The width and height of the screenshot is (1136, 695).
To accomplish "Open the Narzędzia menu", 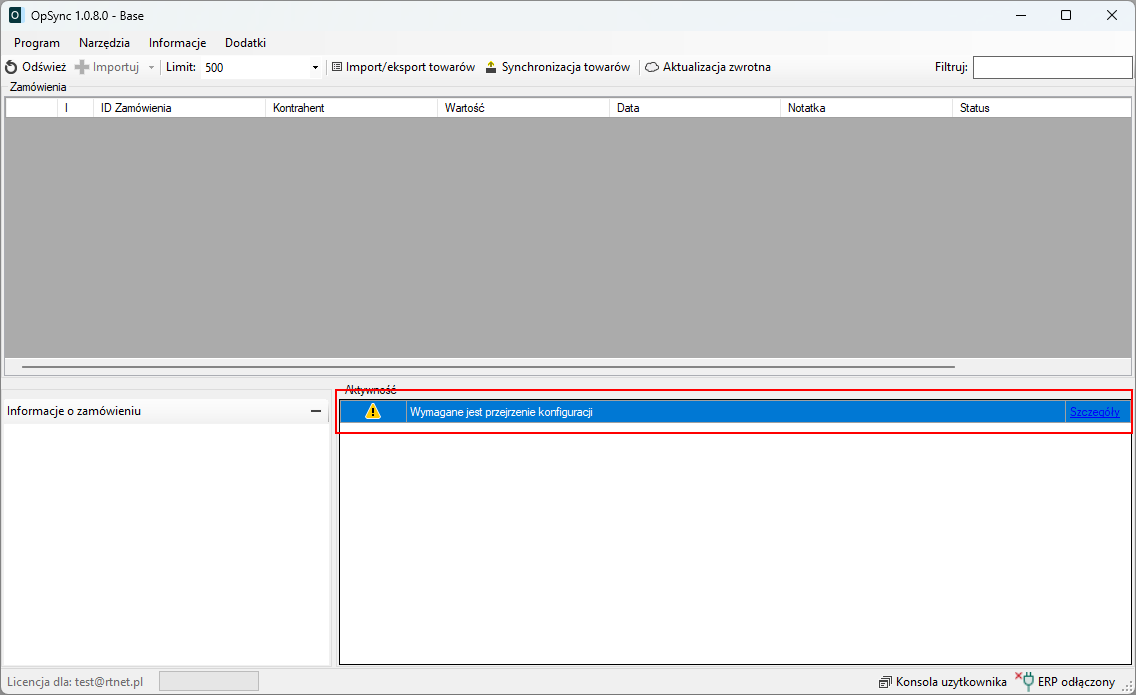I will coord(104,43).
